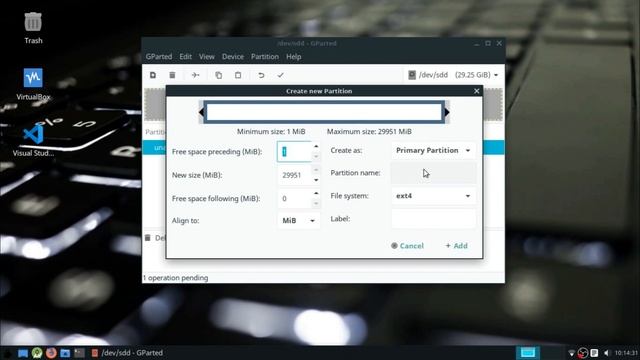This screenshot has width=640, height=360.
Task: Minimize the GParted window
Action: pyautogui.click(x=476, y=43)
